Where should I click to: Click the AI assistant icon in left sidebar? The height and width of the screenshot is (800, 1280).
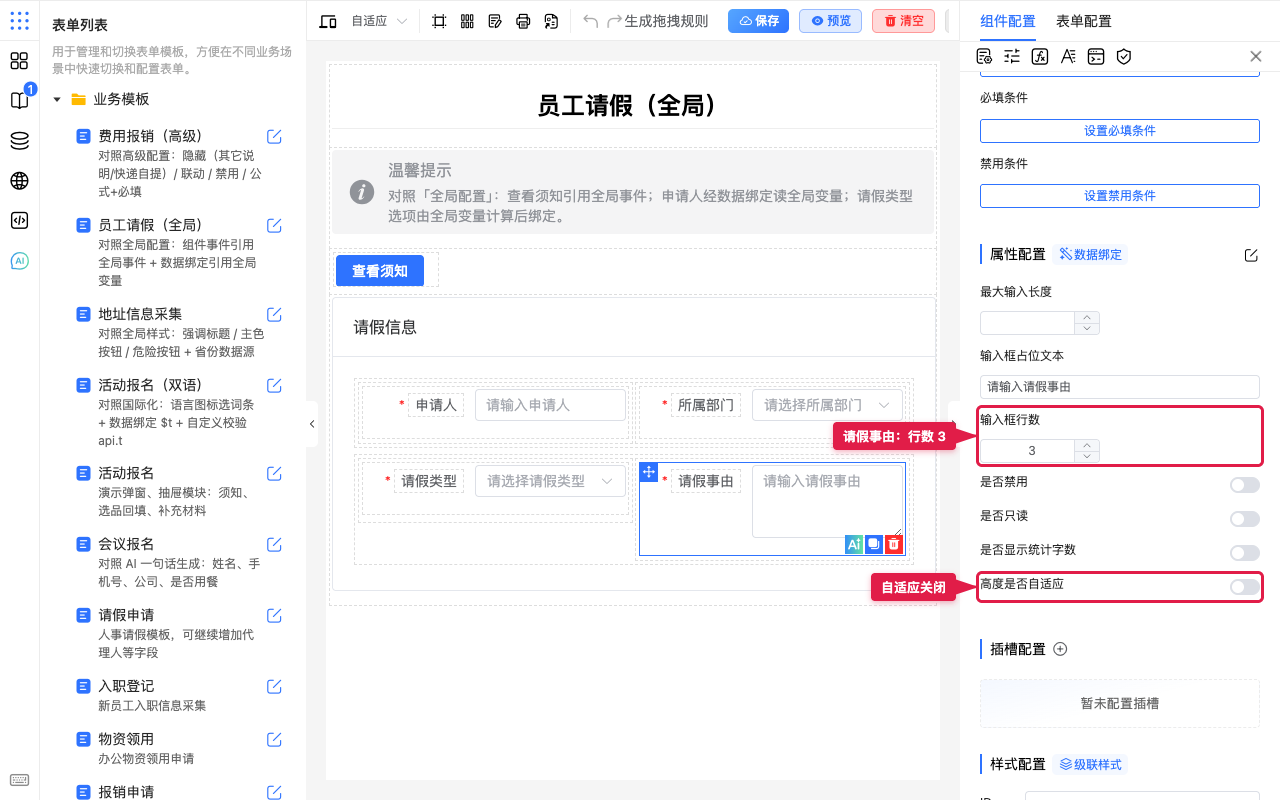pos(19,261)
